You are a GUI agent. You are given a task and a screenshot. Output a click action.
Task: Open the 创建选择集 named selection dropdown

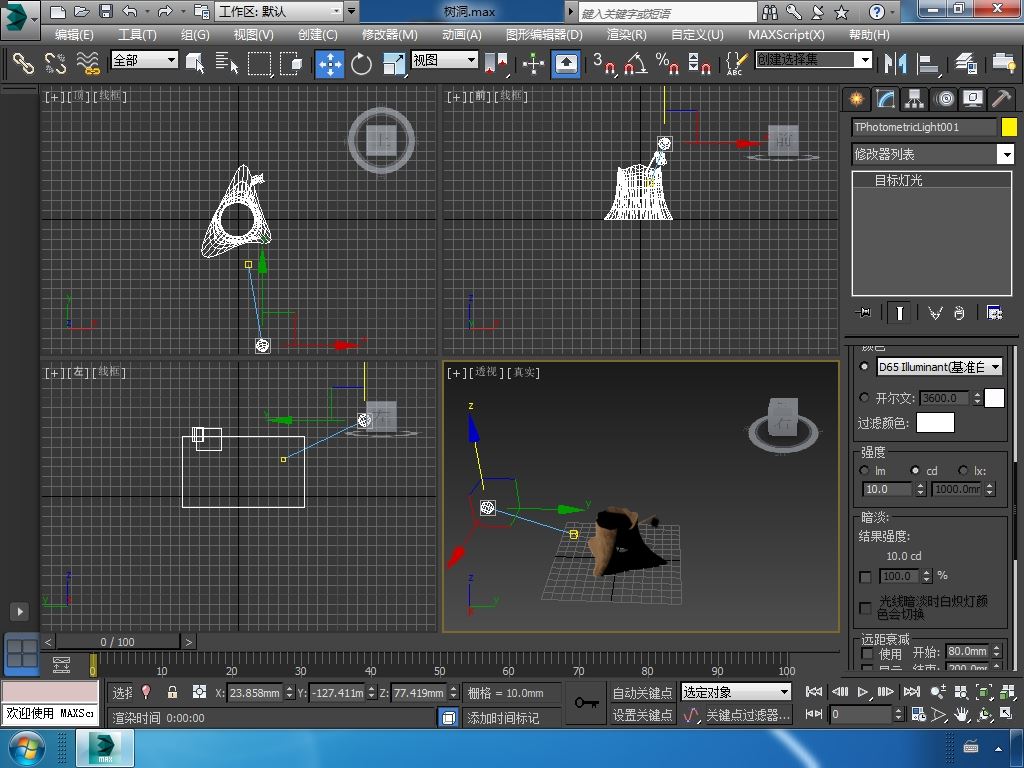(x=814, y=60)
